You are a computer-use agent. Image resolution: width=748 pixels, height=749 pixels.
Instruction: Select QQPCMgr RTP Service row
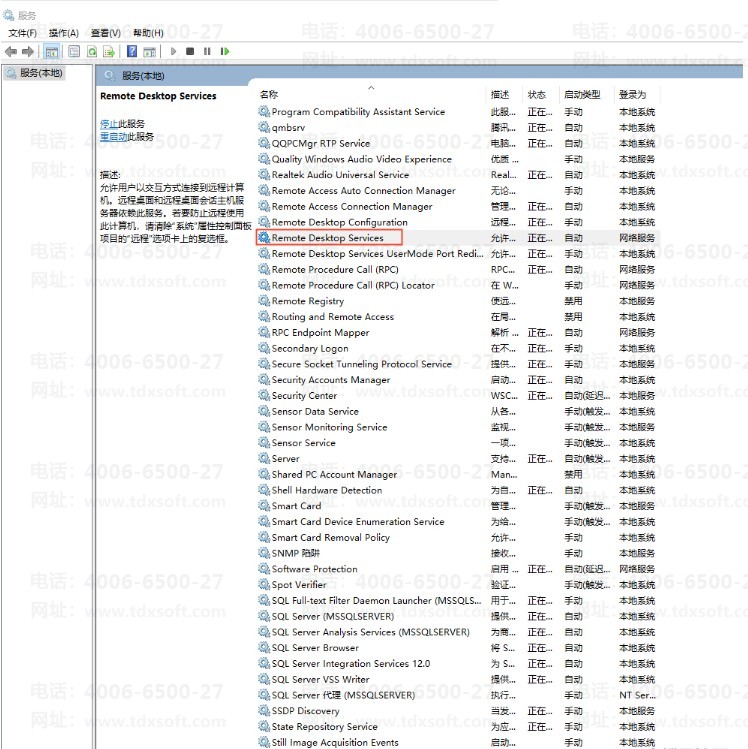pos(459,143)
